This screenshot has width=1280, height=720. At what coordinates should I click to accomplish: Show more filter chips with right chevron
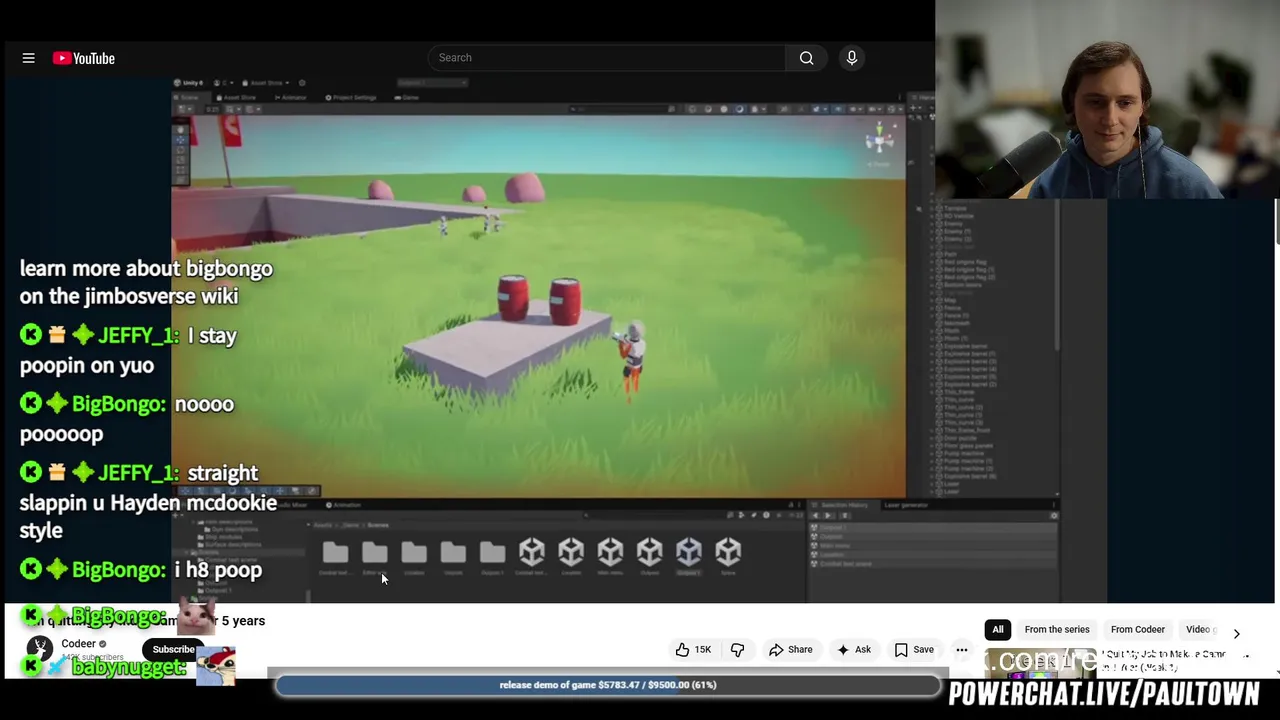pyautogui.click(x=1236, y=633)
